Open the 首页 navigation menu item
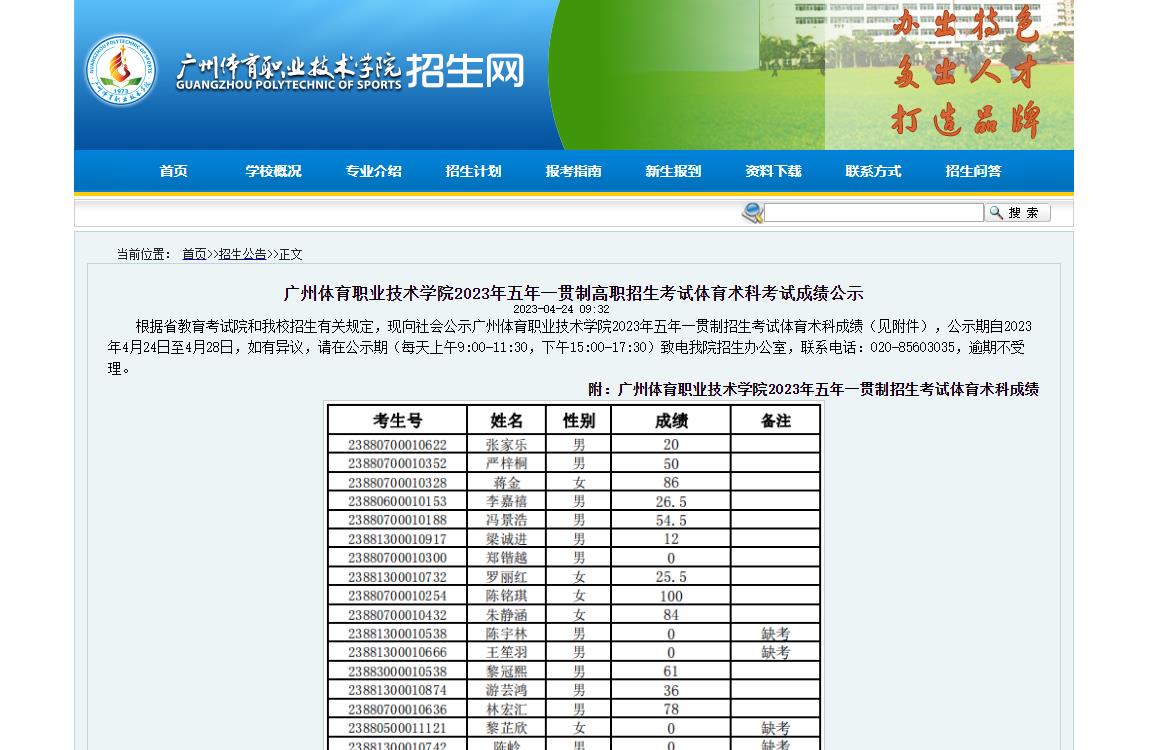This screenshot has width=1150, height=750. 174,171
